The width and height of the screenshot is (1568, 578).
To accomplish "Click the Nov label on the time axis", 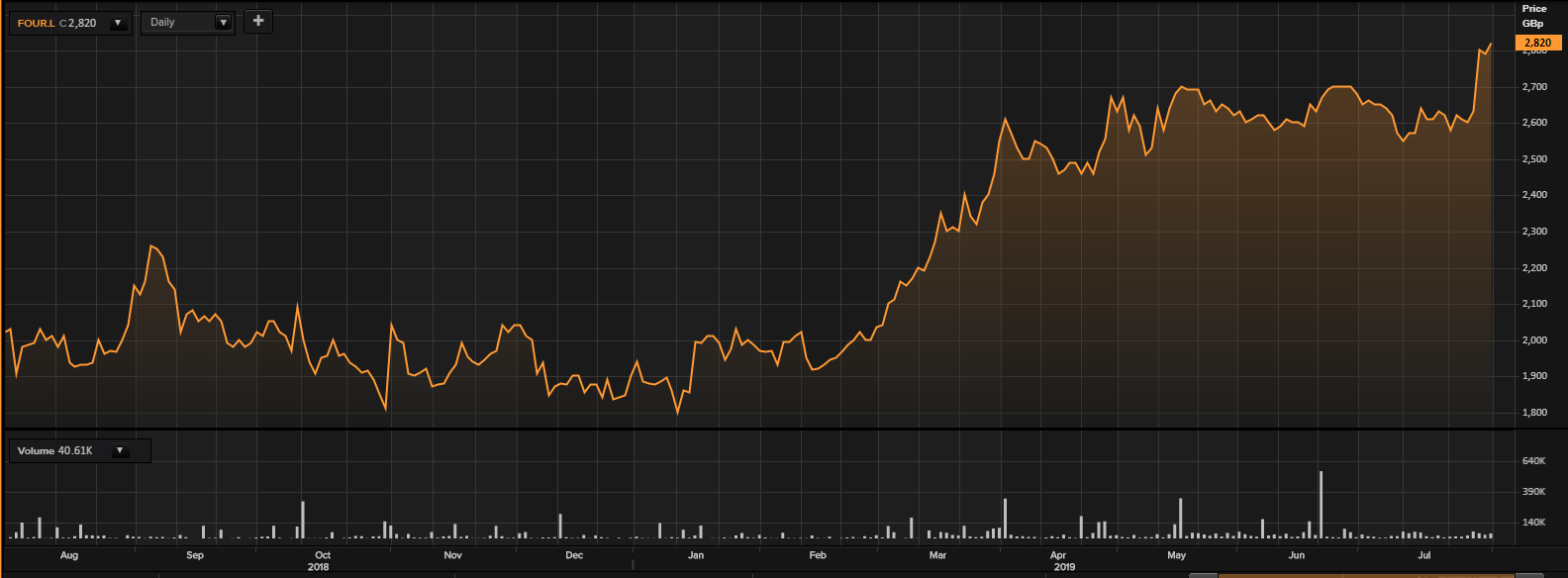I will (452, 555).
